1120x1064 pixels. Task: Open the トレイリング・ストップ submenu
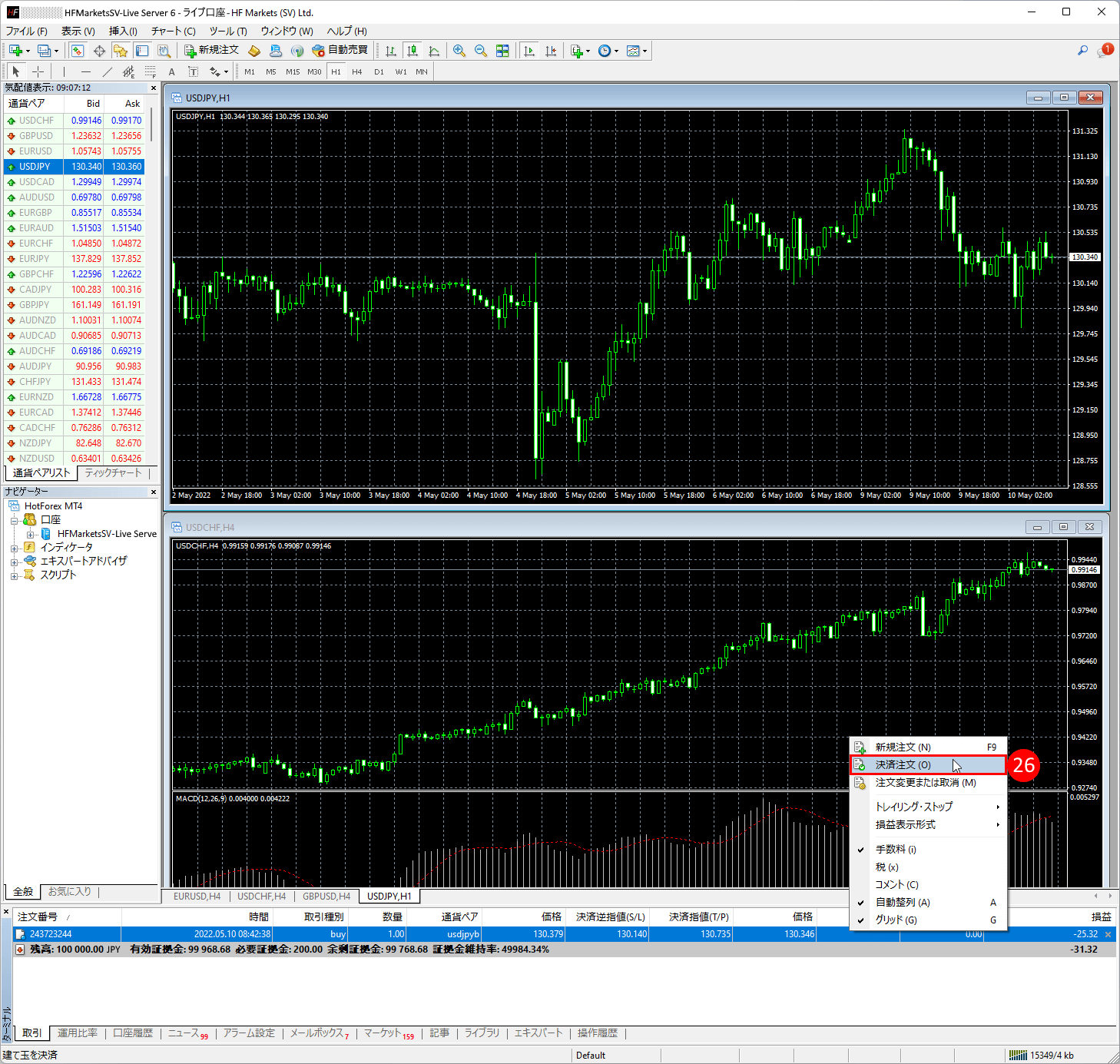[x=914, y=806]
